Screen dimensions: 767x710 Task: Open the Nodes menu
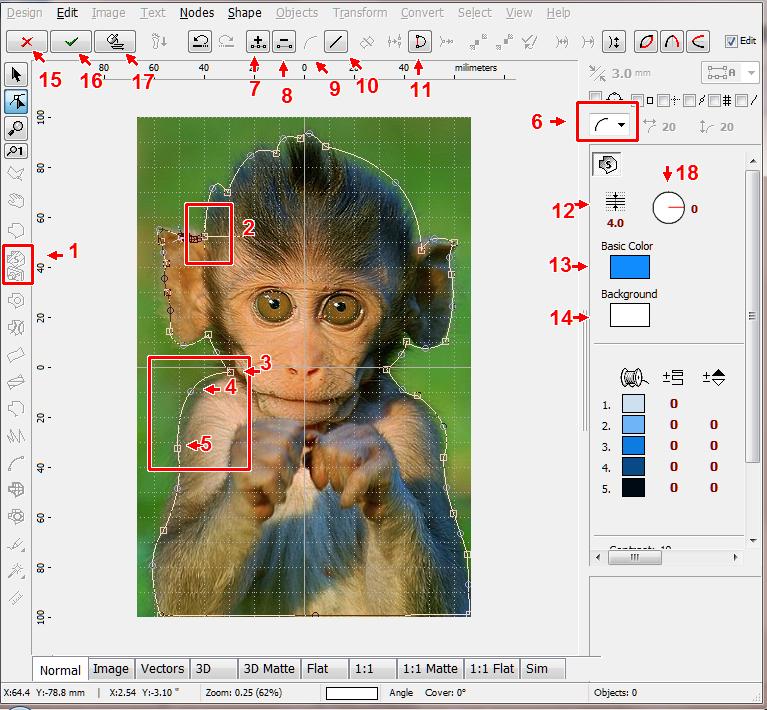[x=196, y=13]
